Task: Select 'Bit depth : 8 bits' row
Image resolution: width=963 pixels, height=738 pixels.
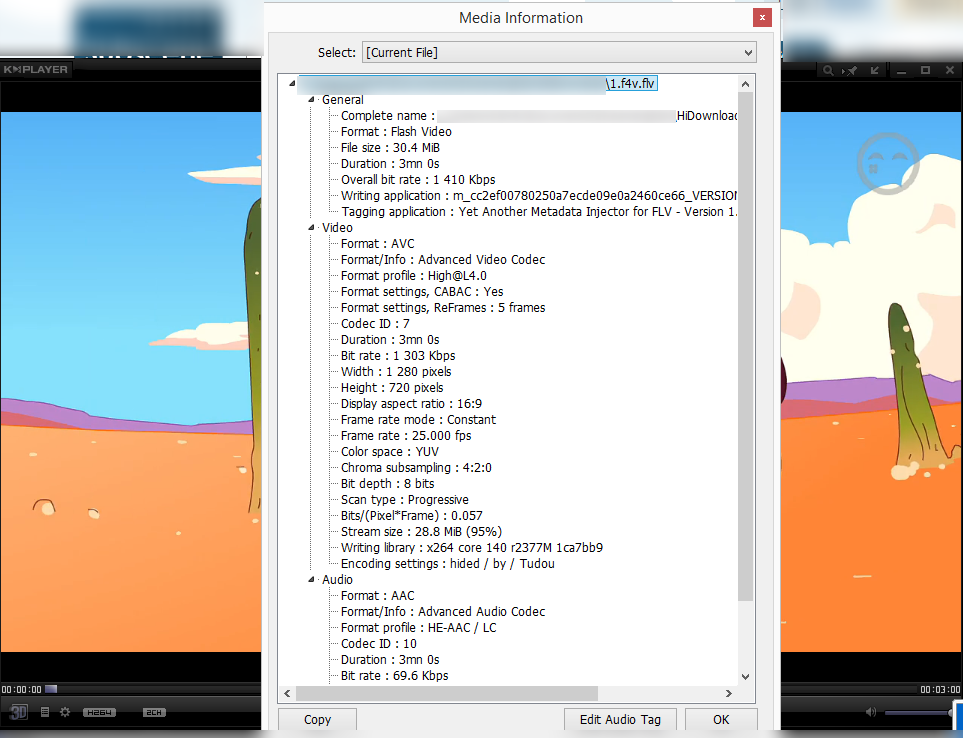Action: (388, 483)
